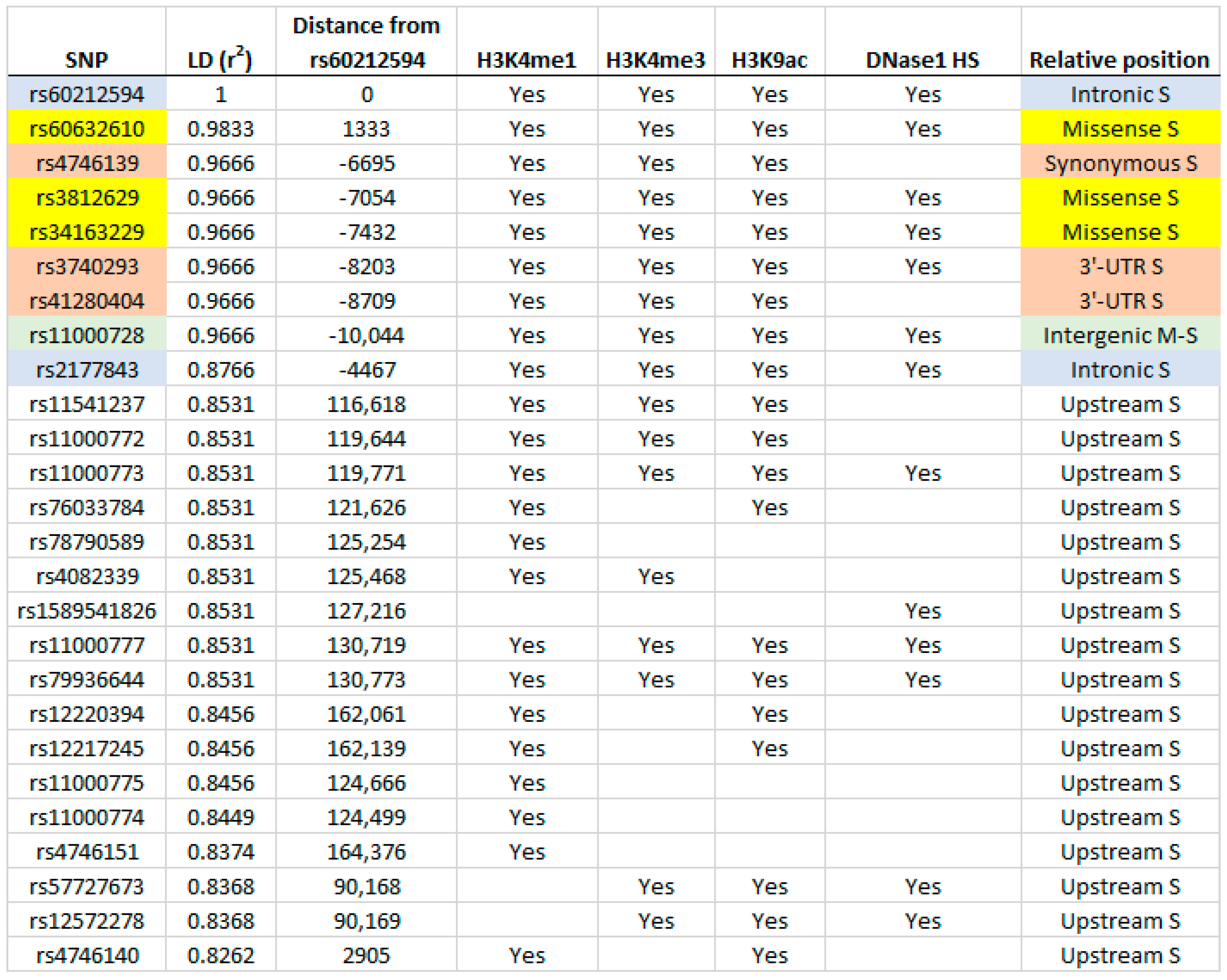This screenshot has width=1227, height=980.
Task: Click the yellow rs60632610 SNP cell
Action: click(x=87, y=129)
